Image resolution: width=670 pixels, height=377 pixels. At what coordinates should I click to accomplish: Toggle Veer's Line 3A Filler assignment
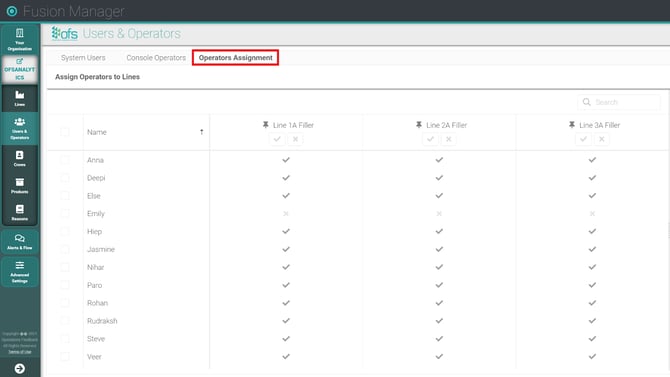(592, 356)
